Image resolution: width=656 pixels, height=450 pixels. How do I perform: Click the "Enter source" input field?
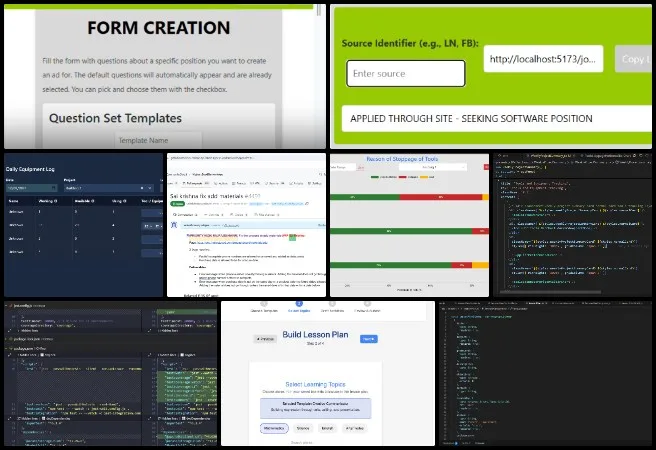(405, 73)
